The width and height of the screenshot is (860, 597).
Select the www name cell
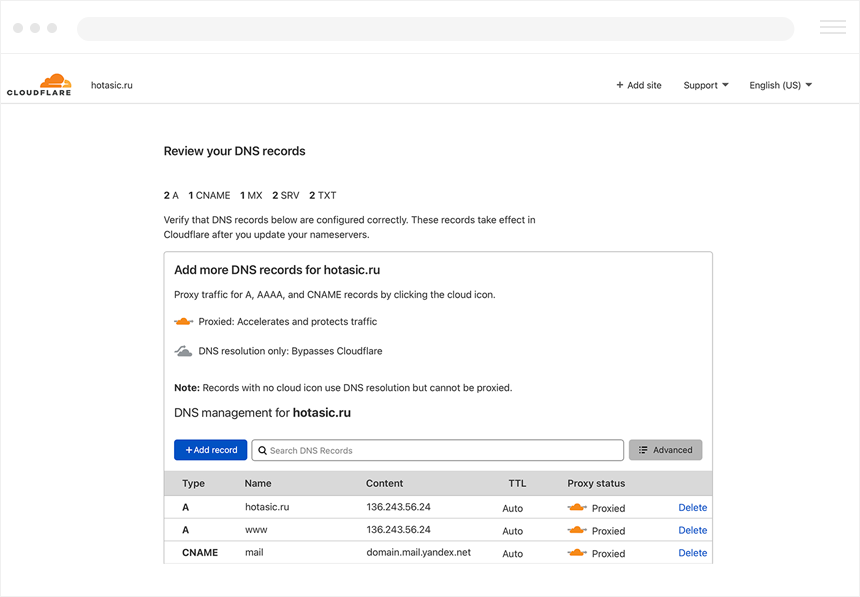[256, 530]
